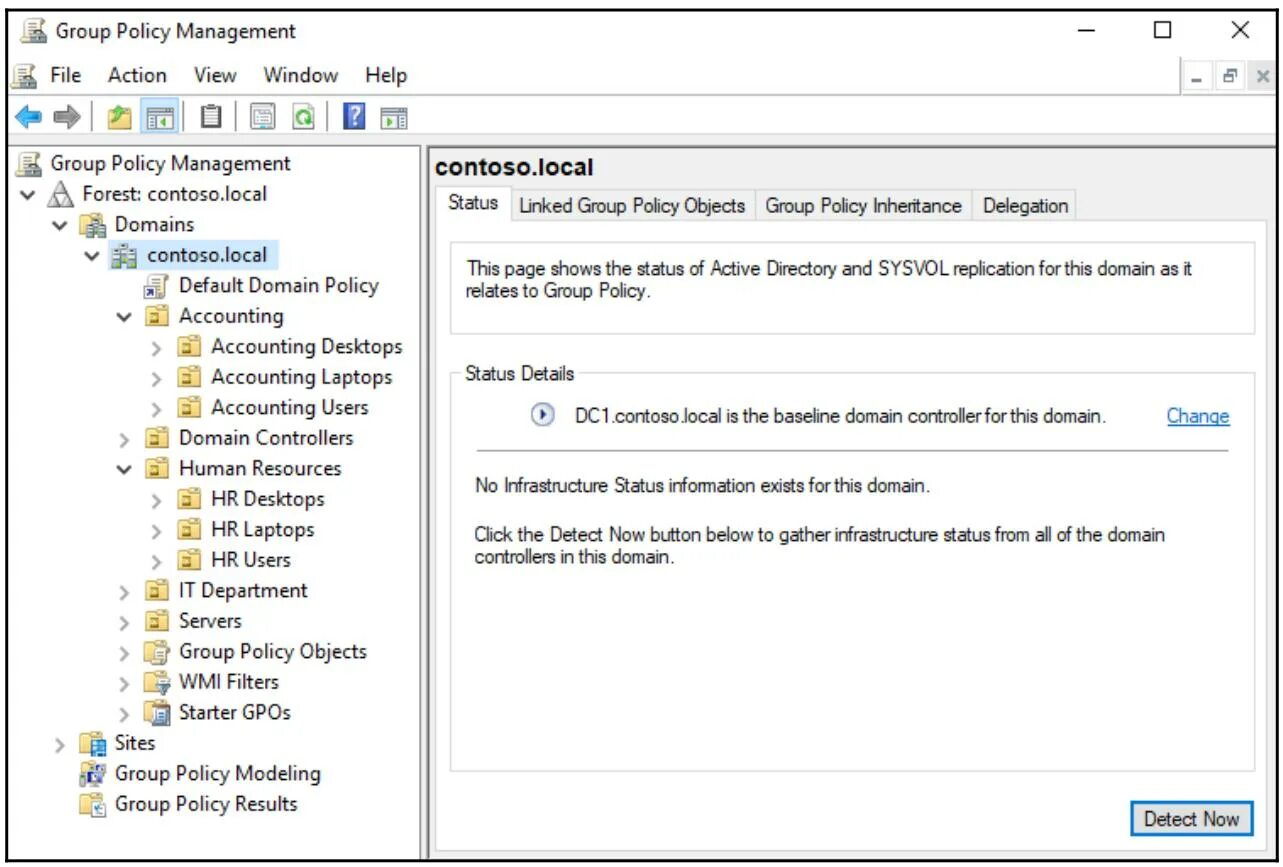Click the Accounting Desktops OU folder icon
Image resolution: width=1283 pixels, height=867 pixels.
click(x=189, y=347)
